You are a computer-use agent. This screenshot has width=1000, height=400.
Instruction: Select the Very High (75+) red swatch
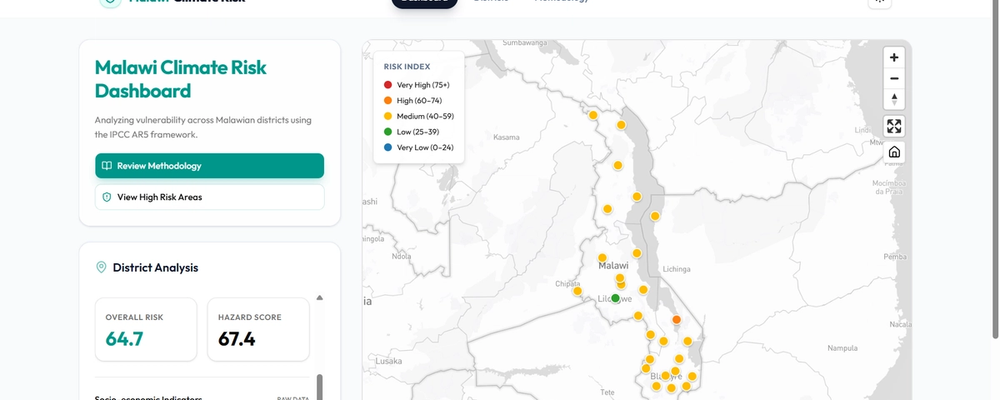pos(388,85)
